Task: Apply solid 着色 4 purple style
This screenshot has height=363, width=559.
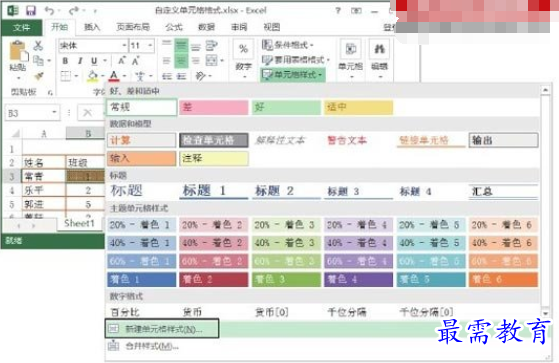Action: coord(358,279)
